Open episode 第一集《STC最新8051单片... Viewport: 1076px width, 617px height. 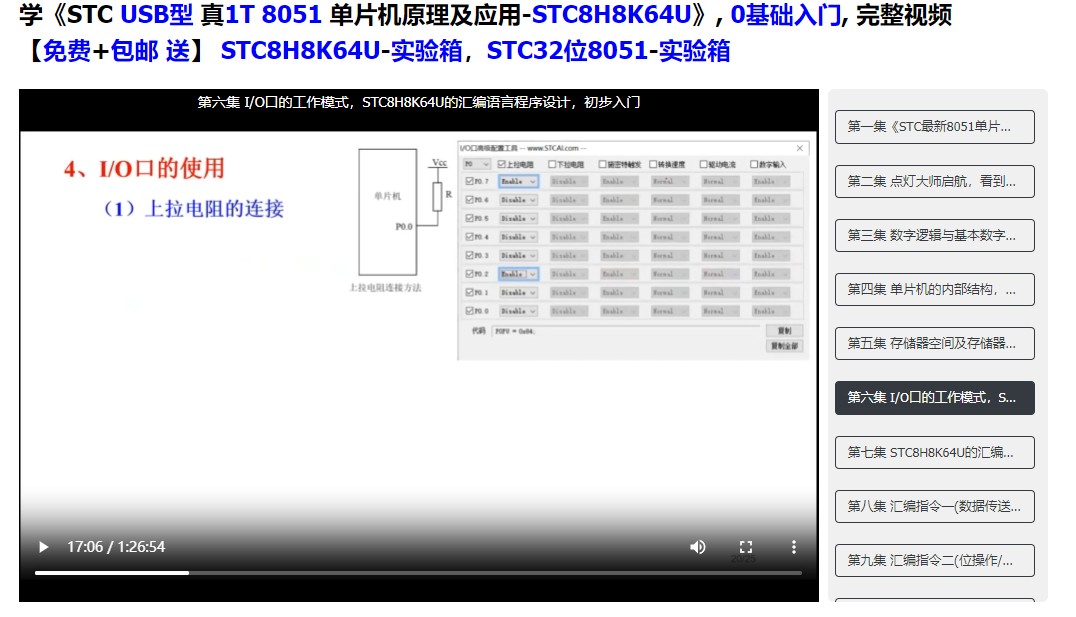tap(935, 127)
